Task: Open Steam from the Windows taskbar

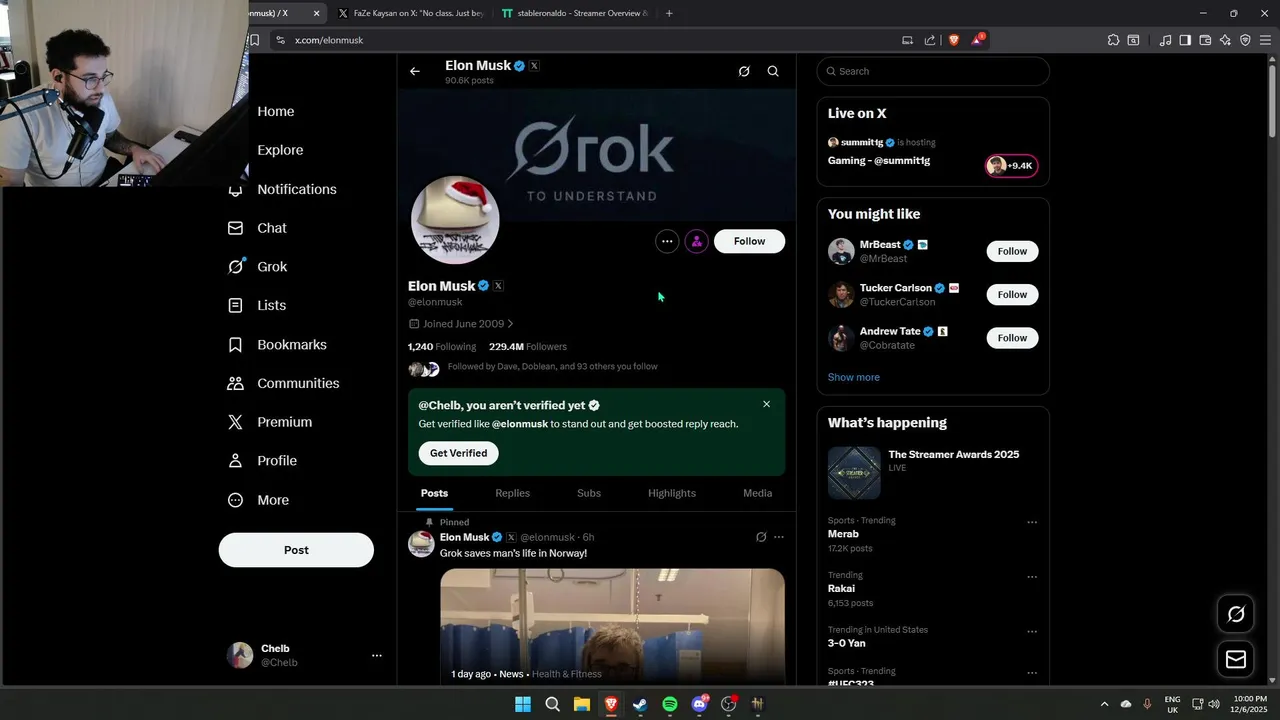Action: 640,704
